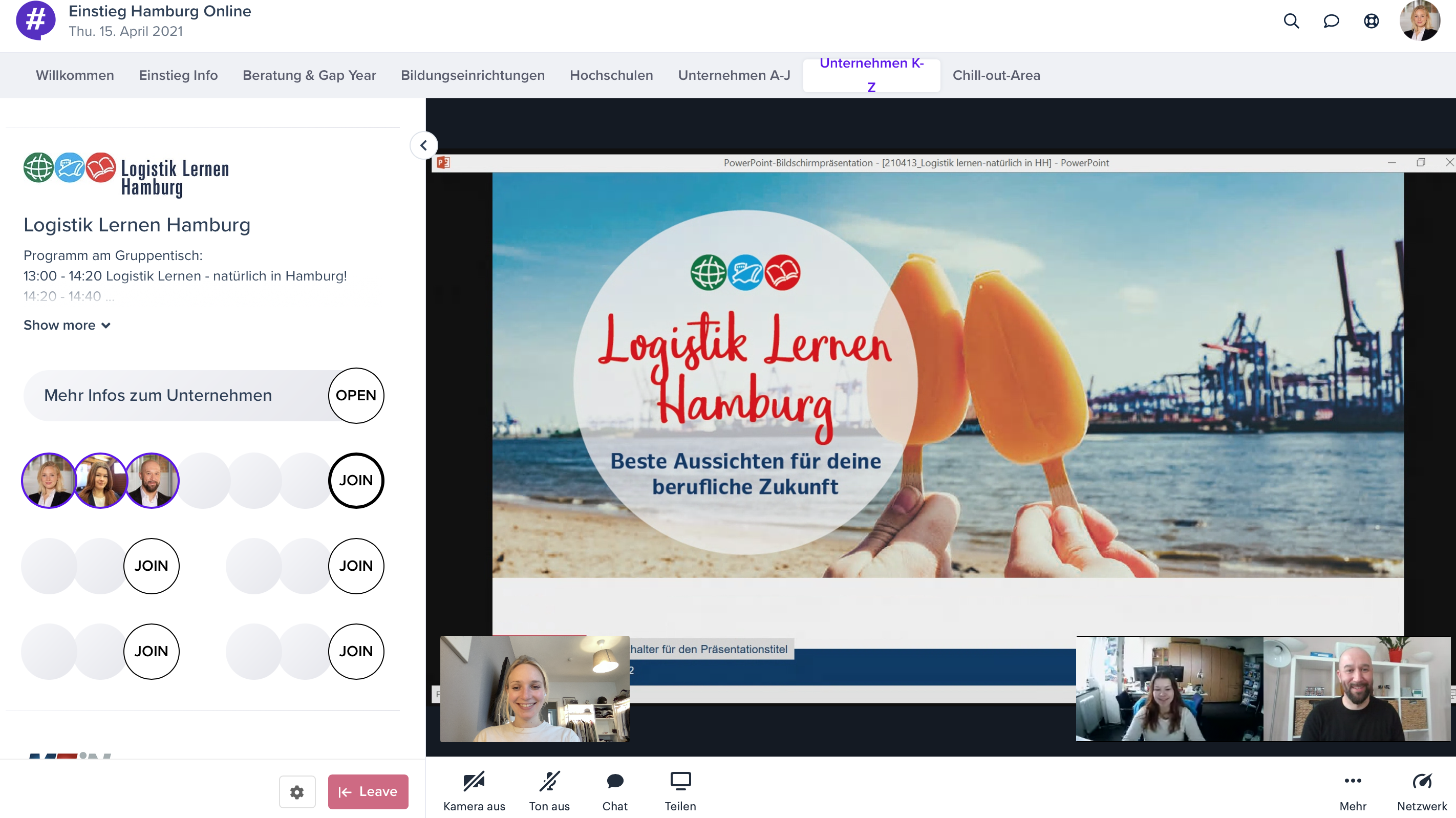Click the bearded man attendee avatar

coord(152,481)
